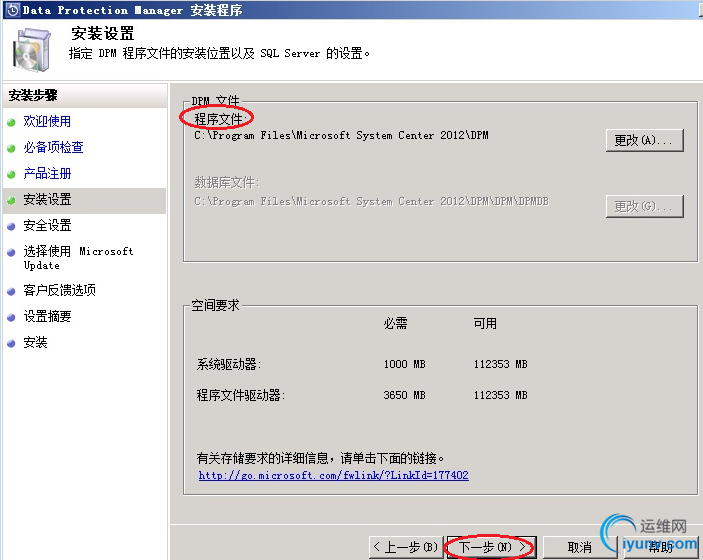Click the 1000 MB required value
Viewport: 703px width, 560px height.
point(404,364)
